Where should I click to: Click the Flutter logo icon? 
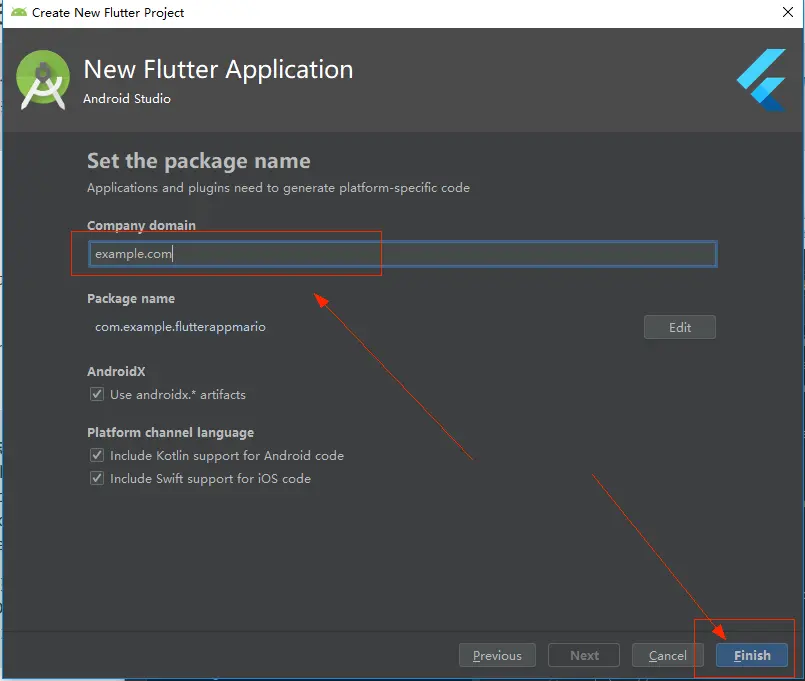[761, 80]
